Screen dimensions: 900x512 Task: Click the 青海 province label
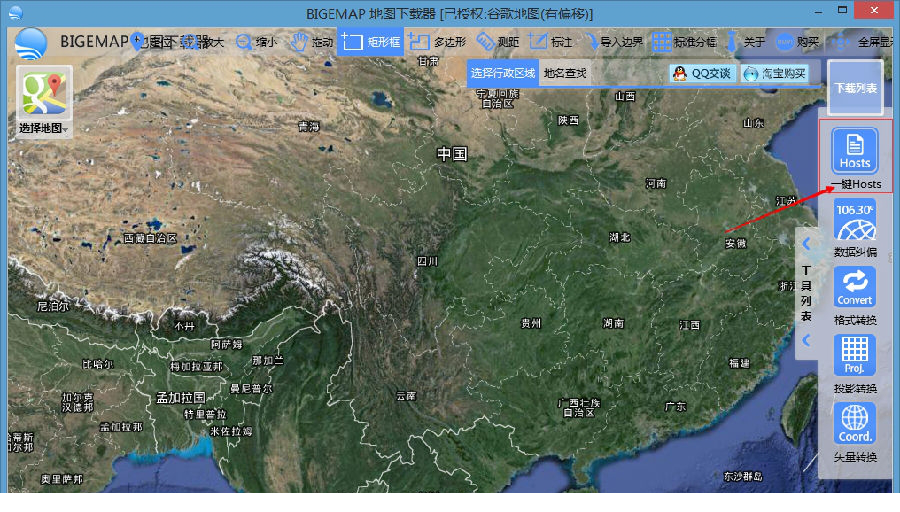click(309, 126)
